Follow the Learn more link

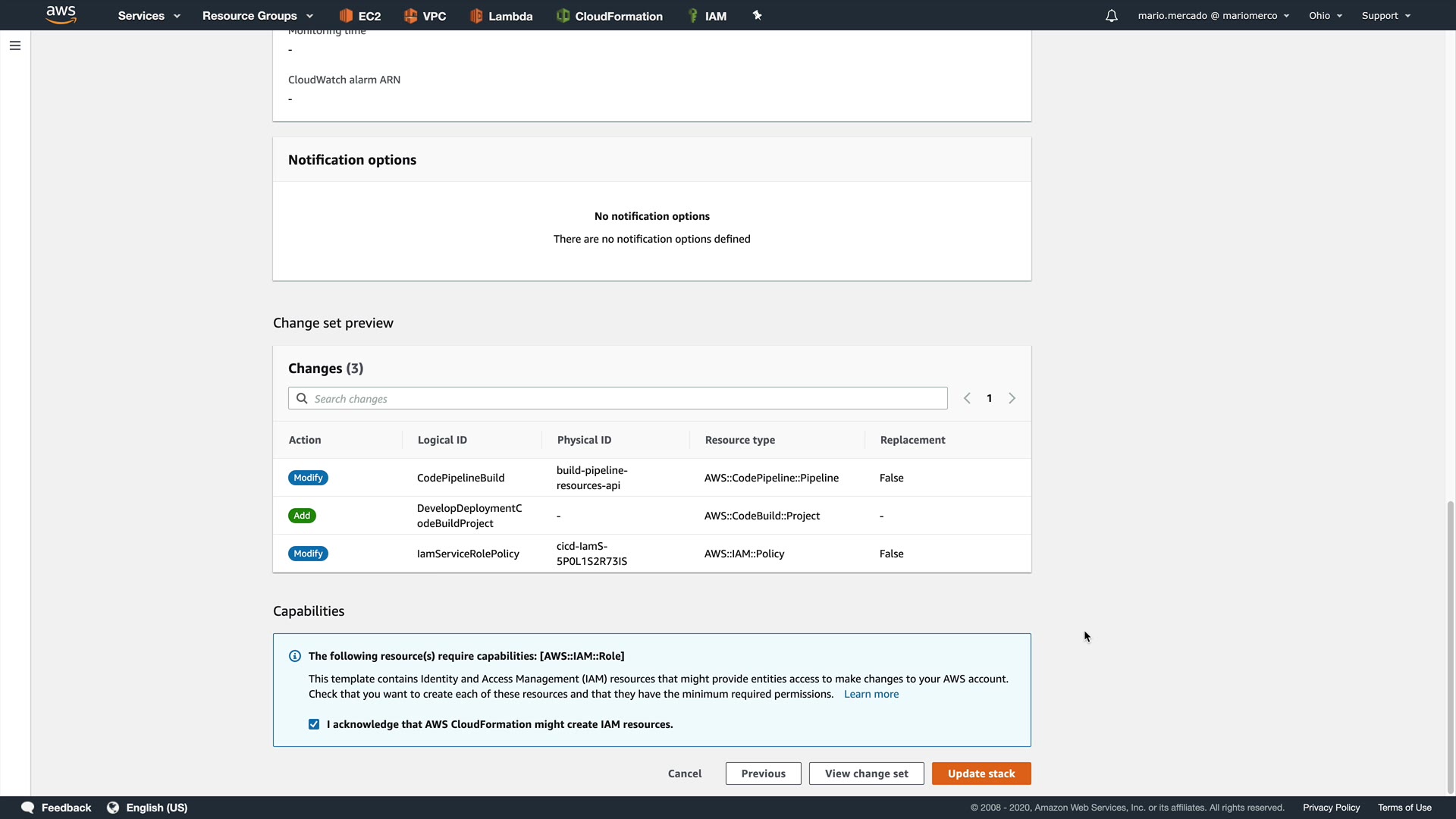(871, 694)
